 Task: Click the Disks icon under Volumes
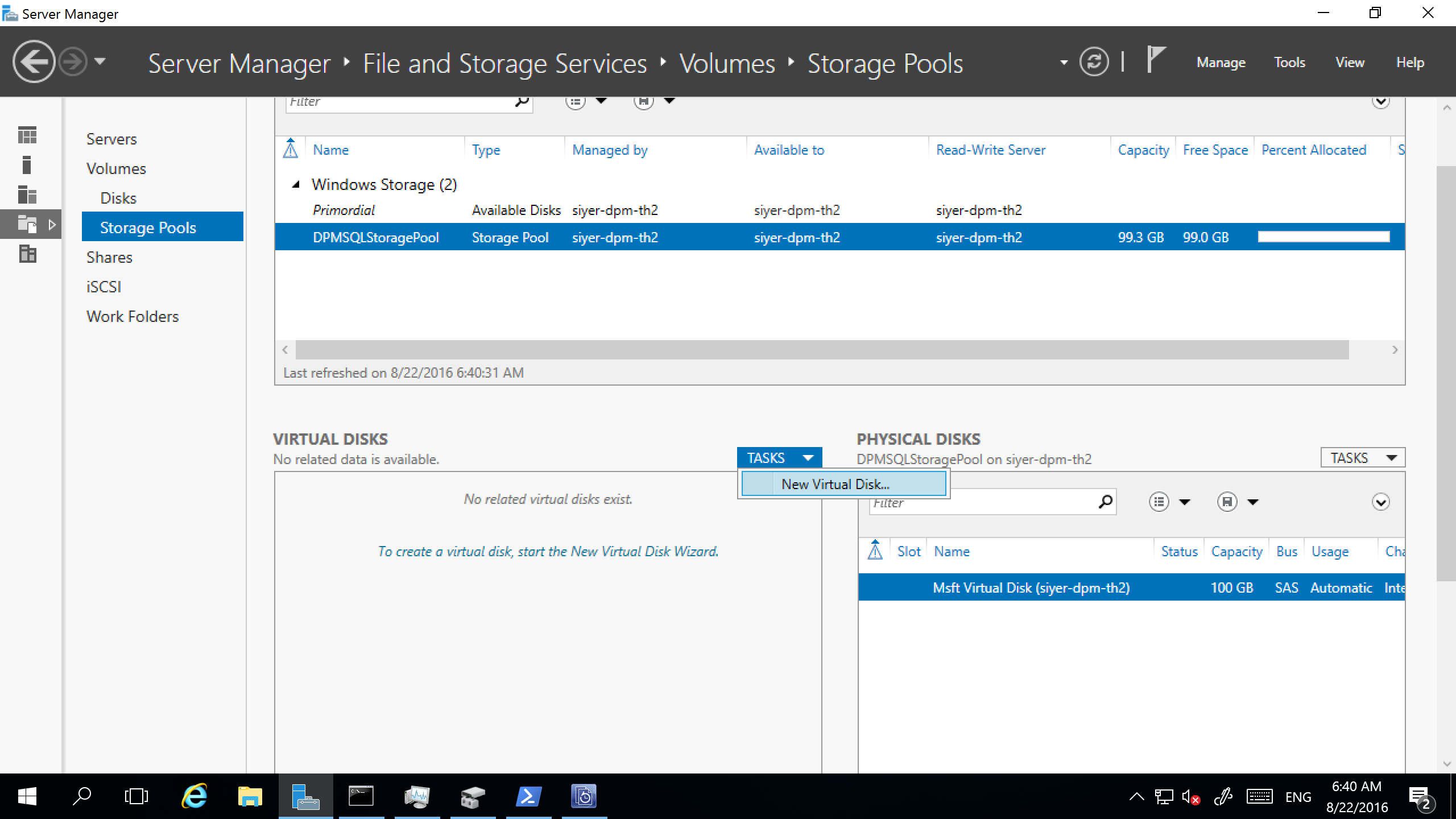pyautogui.click(x=117, y=197)
